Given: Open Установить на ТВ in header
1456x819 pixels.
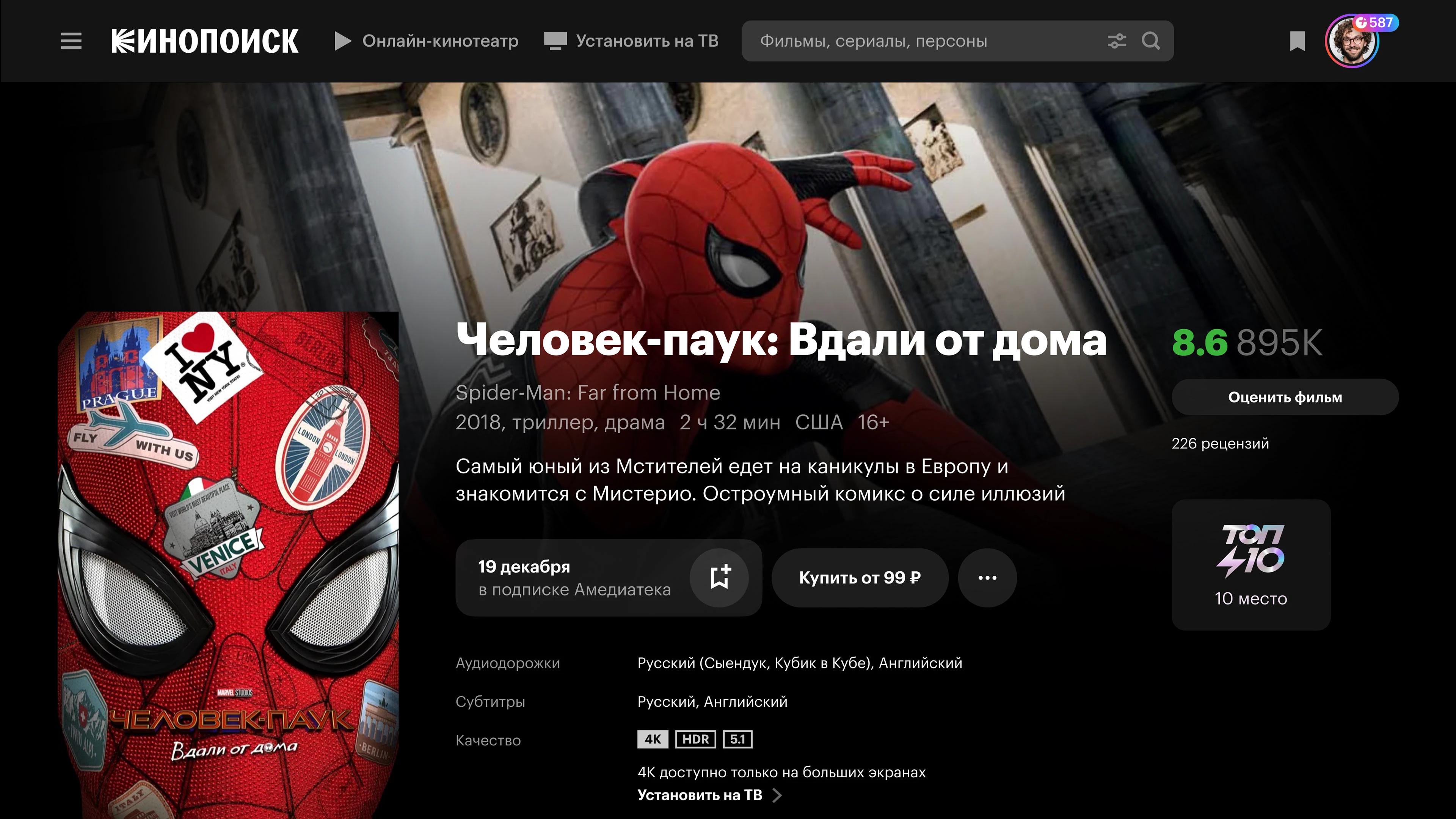Looking at the screenshot, I should pyautogui.click(x=631, y=41).
